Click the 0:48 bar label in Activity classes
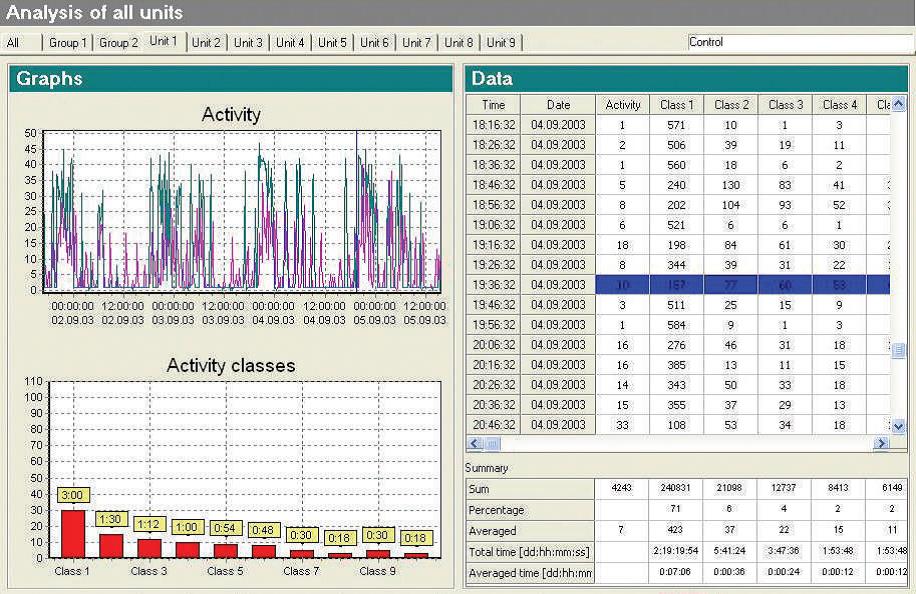 pyautogui.click(x=262, y=530)
